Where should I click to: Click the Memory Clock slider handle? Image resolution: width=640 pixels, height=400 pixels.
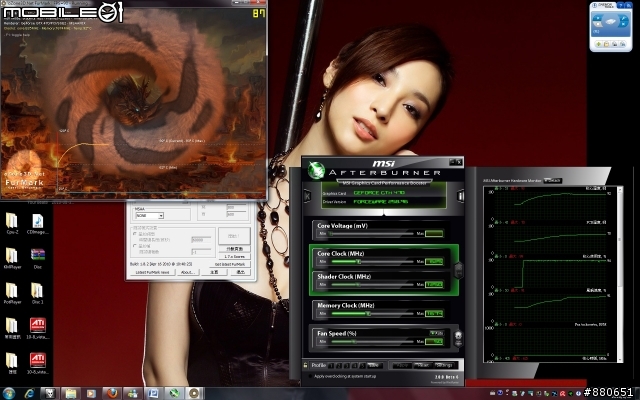click(368, 313)
